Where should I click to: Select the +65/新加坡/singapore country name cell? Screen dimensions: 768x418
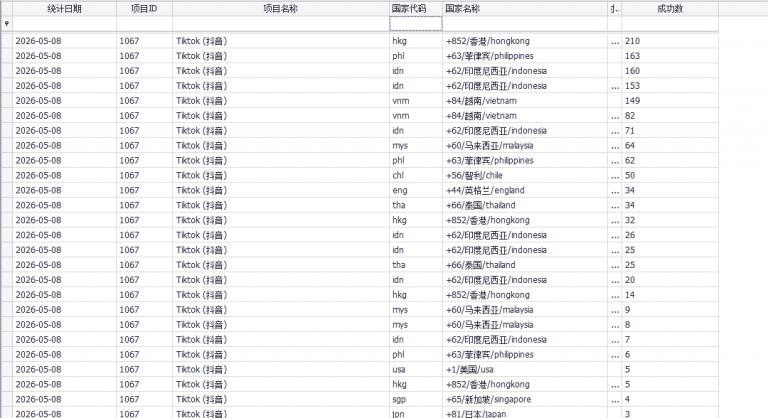[x=525, y=399]
